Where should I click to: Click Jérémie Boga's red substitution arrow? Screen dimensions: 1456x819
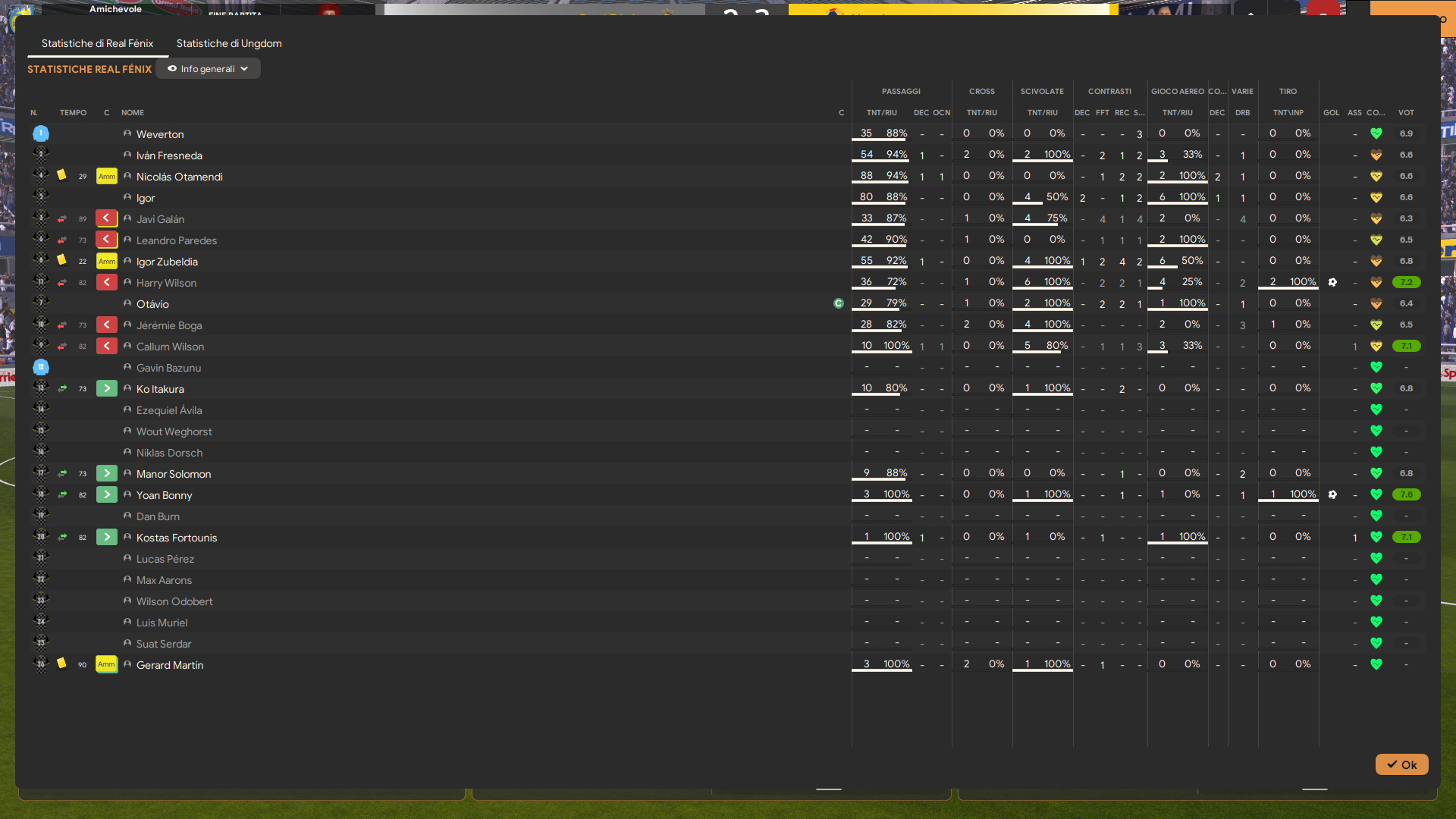coord(107,325)
